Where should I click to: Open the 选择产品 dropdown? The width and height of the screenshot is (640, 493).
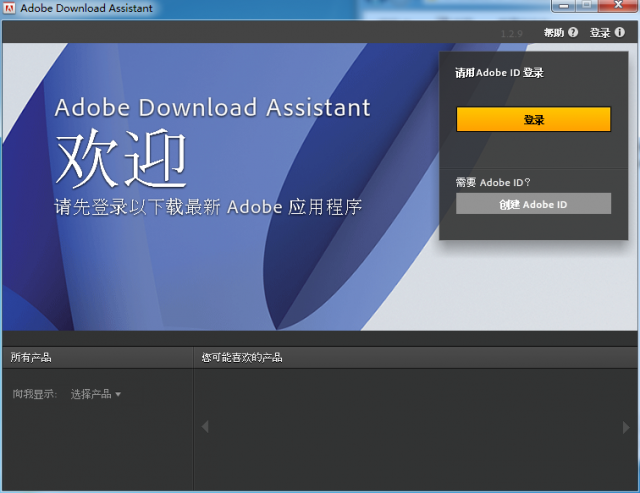click(96, 394)
